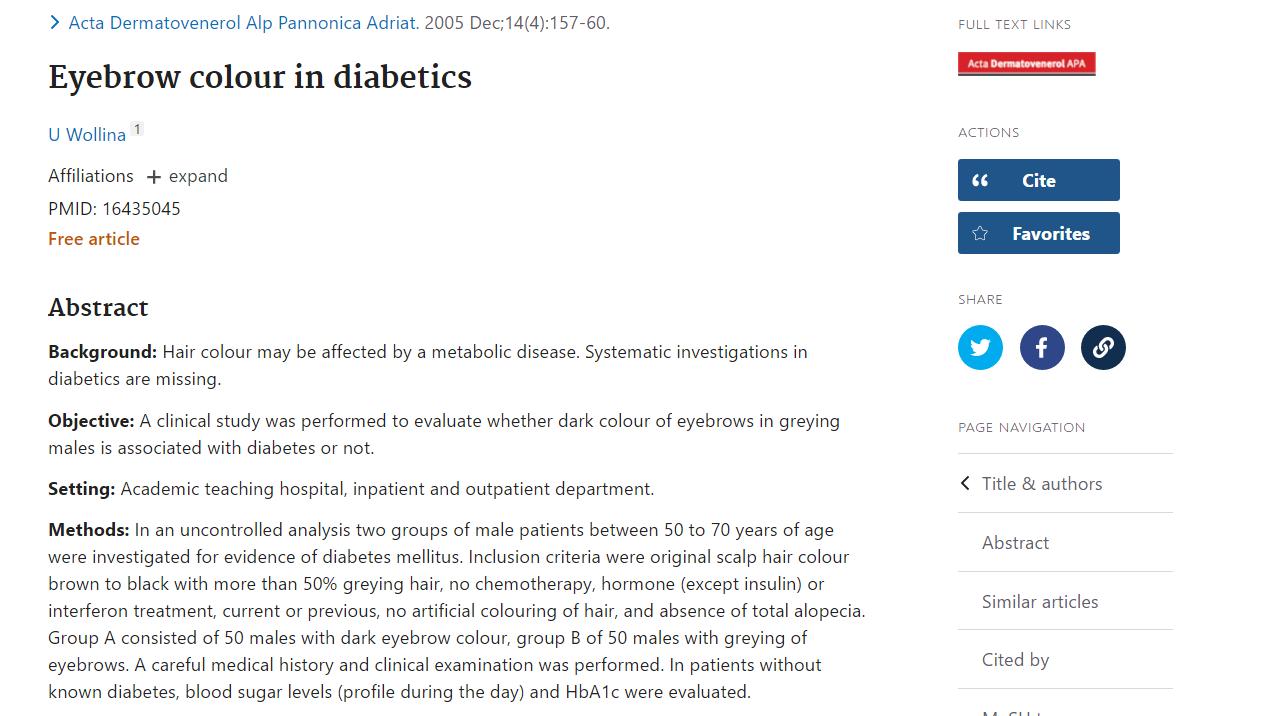
Task: Click the quote icon on the Cite button
Action: click(980, 181)
